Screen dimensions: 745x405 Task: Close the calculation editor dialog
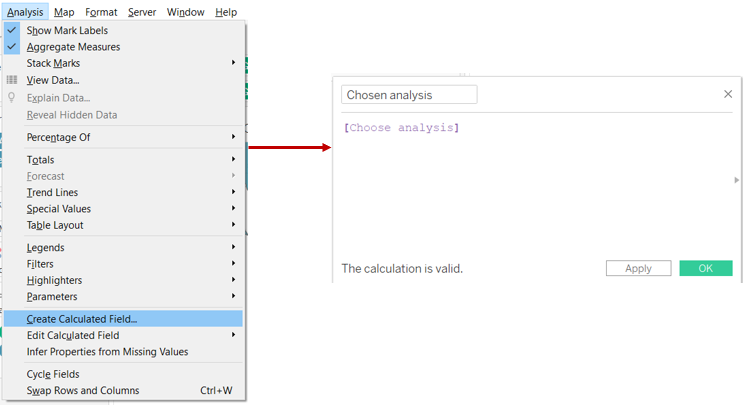[728, 94]
